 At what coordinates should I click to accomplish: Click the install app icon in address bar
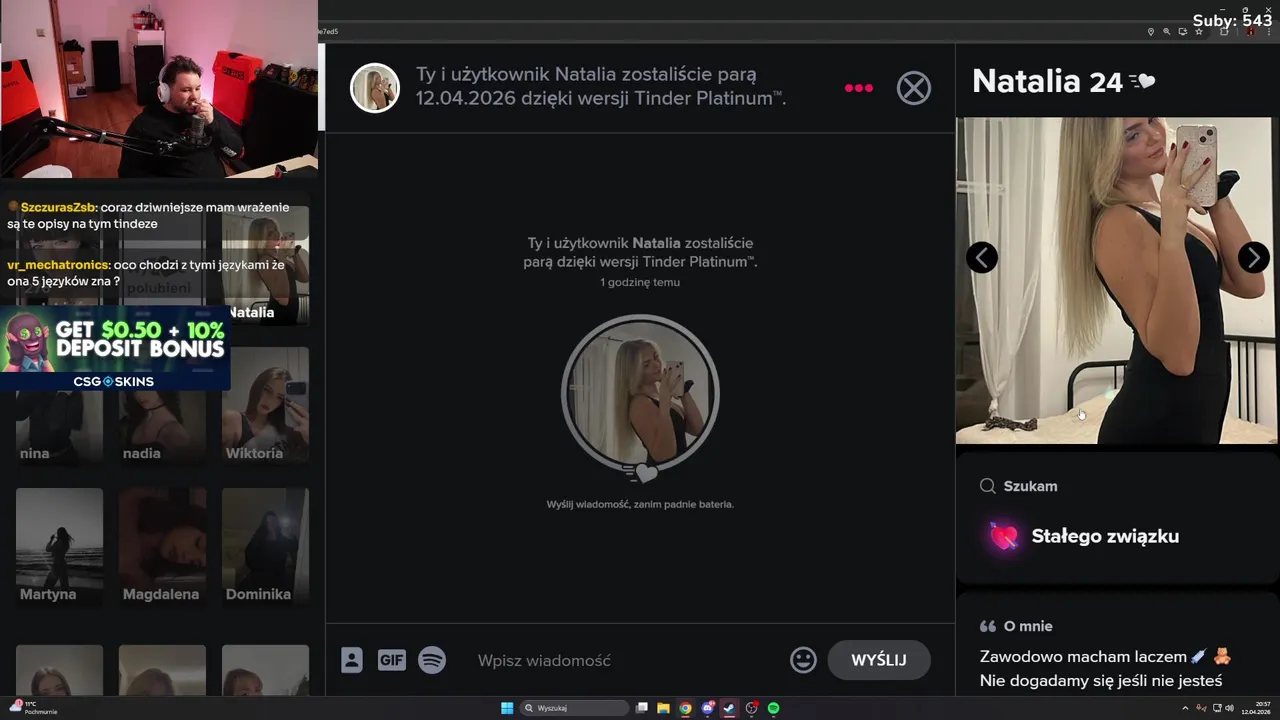1182,32
